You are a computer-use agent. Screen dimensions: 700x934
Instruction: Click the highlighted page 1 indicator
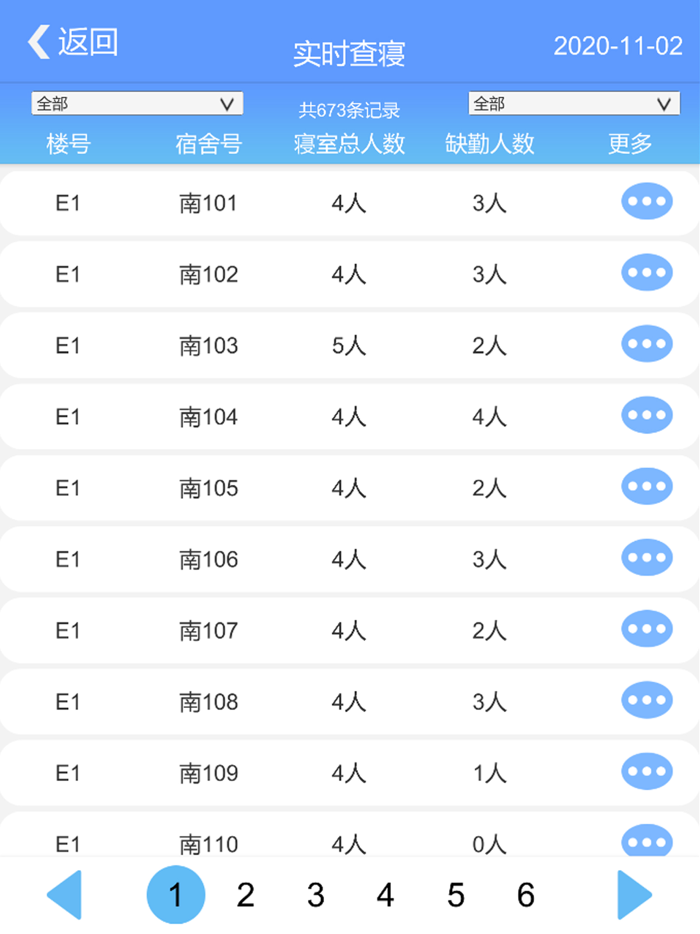pos(176,895)
